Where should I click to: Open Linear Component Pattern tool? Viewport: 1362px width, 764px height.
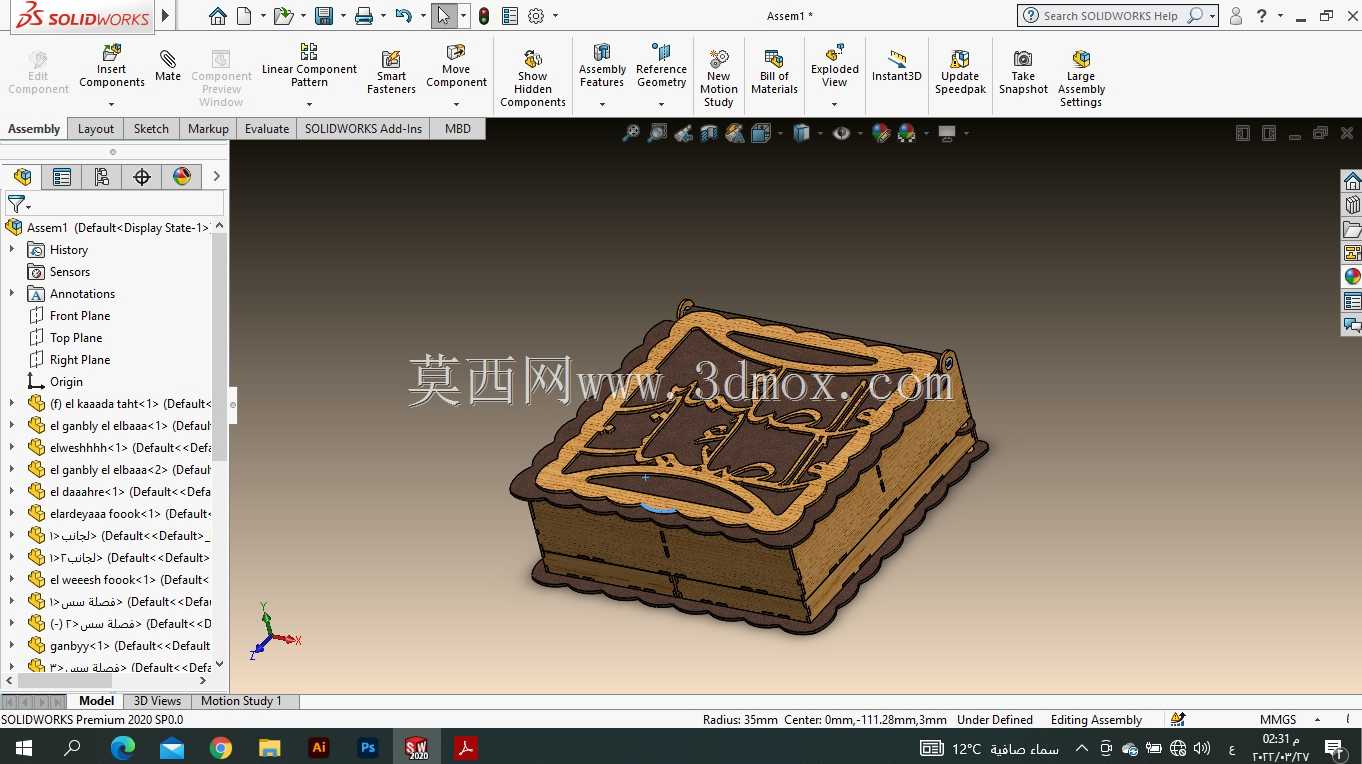pos(309,65)
